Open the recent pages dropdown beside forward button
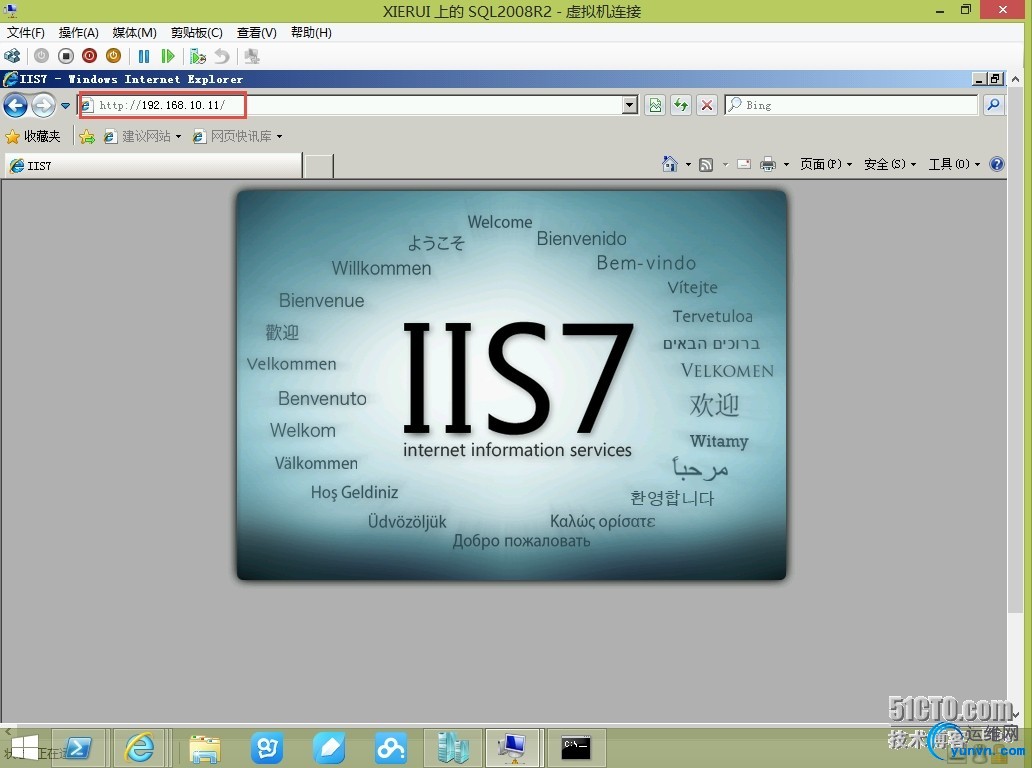The width and height of the screenshot is (1032, 768). tap(65, 105)
